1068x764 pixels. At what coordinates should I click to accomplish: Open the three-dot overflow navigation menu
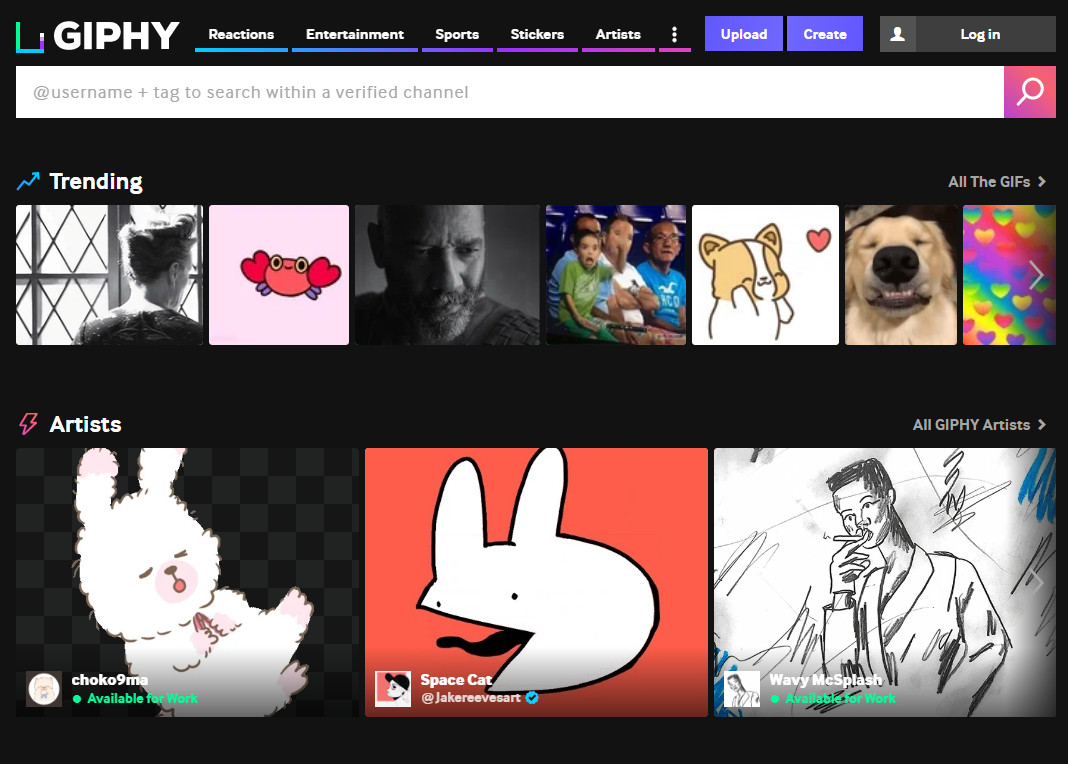pos(674,33)
